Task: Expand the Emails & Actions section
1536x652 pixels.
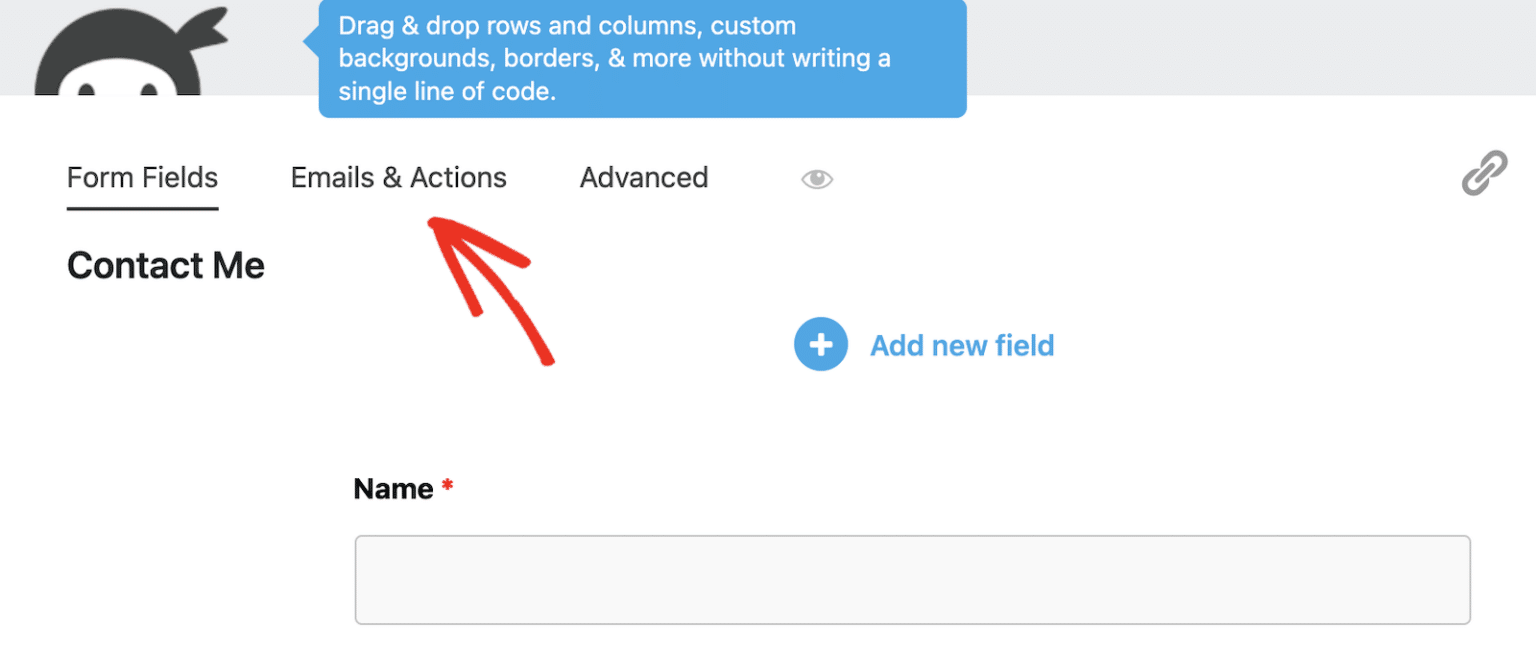Action: click(398, 178)
